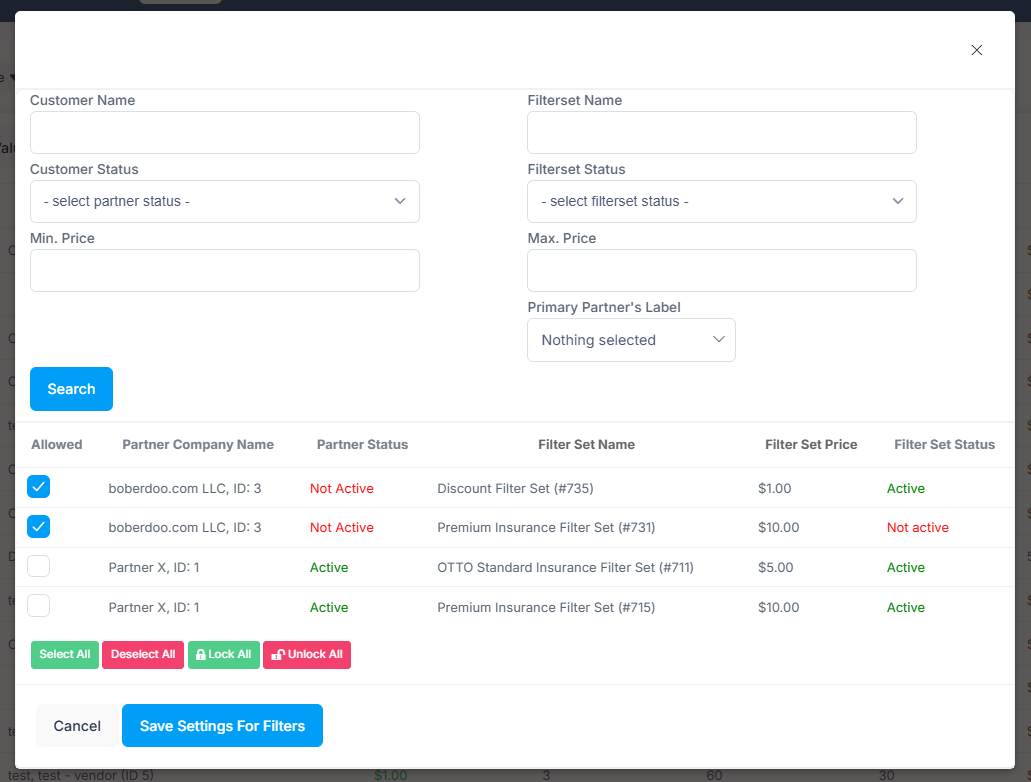Click the Lock All padlock button
The width and height of the screenshot is (1031, 782).
point(224,655)
